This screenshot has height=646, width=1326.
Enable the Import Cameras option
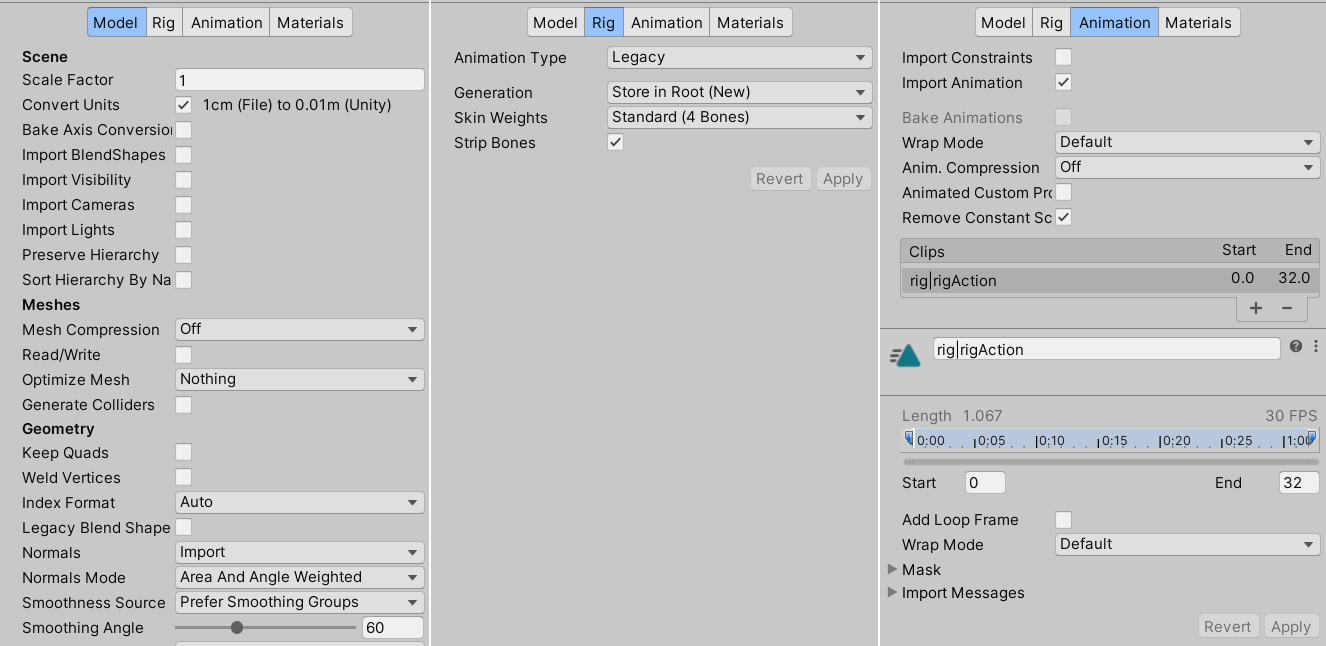[x=183, y=204]
